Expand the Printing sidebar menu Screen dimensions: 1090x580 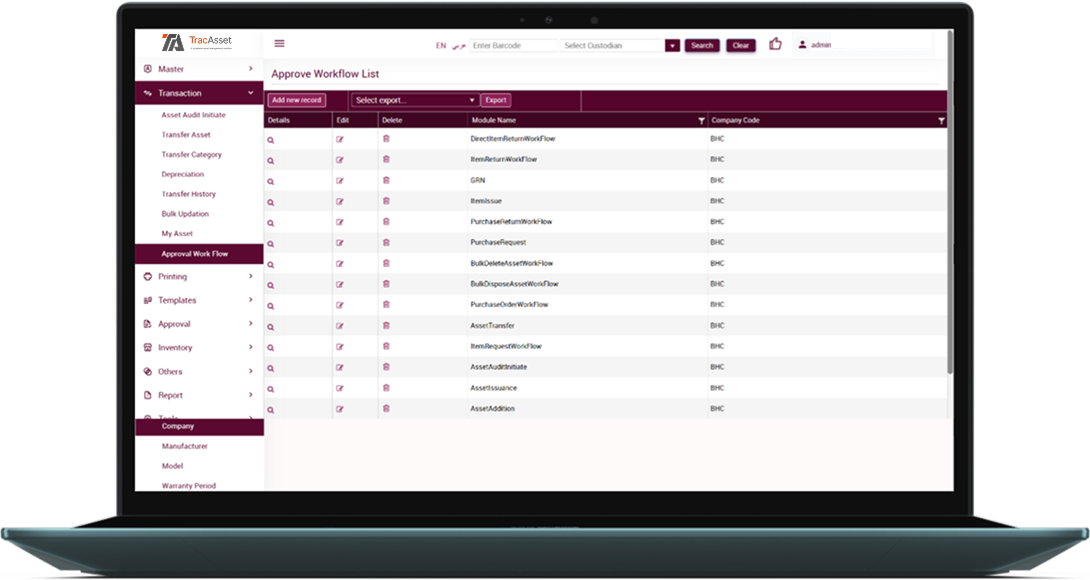pos(198,277)
